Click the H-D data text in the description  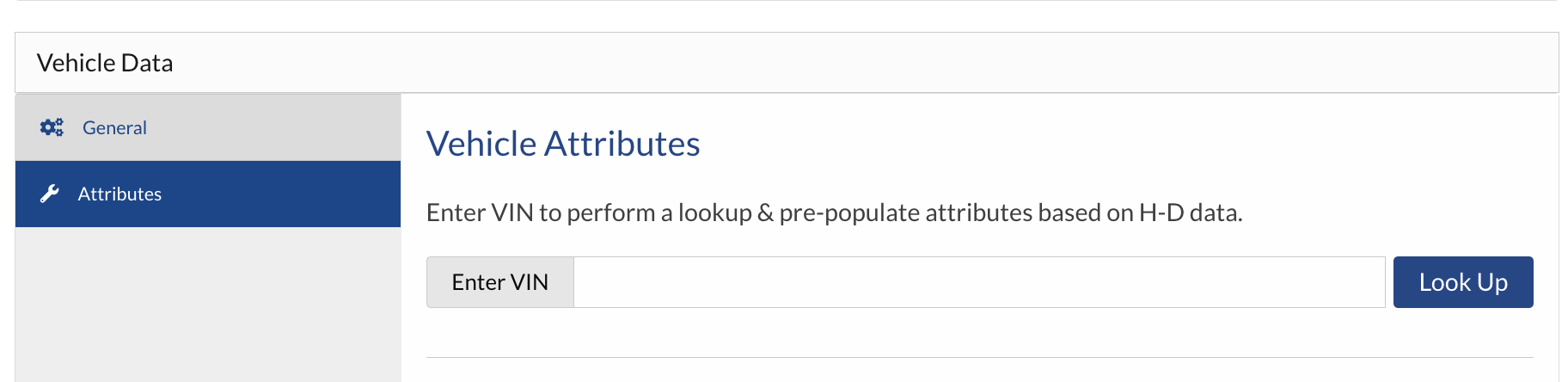(x=1190, y=213)
